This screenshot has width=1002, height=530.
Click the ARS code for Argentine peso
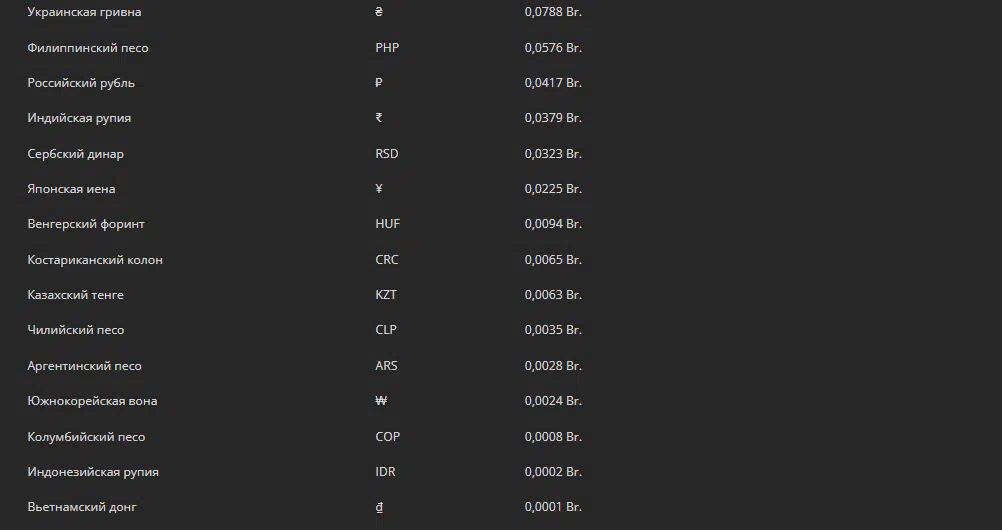(386, 366)
